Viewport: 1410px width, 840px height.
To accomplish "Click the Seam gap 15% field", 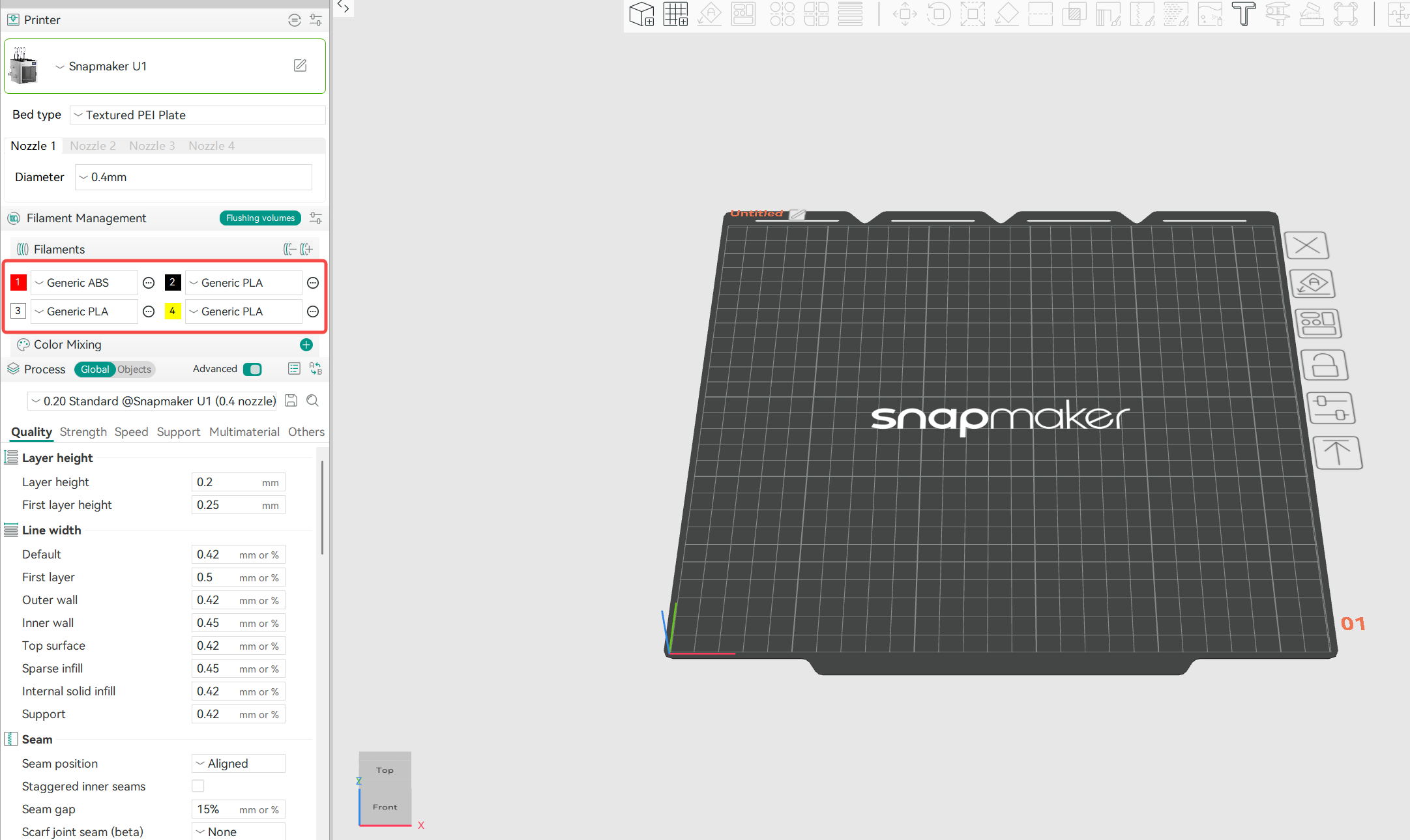I will 239,809.
